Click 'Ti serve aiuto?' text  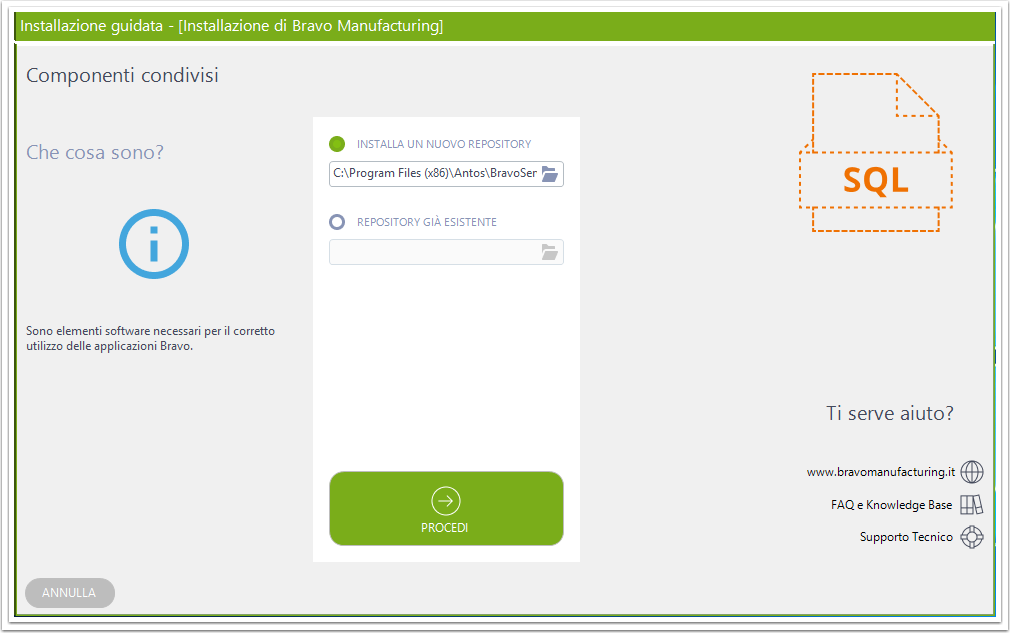click(x=890, y=413)
